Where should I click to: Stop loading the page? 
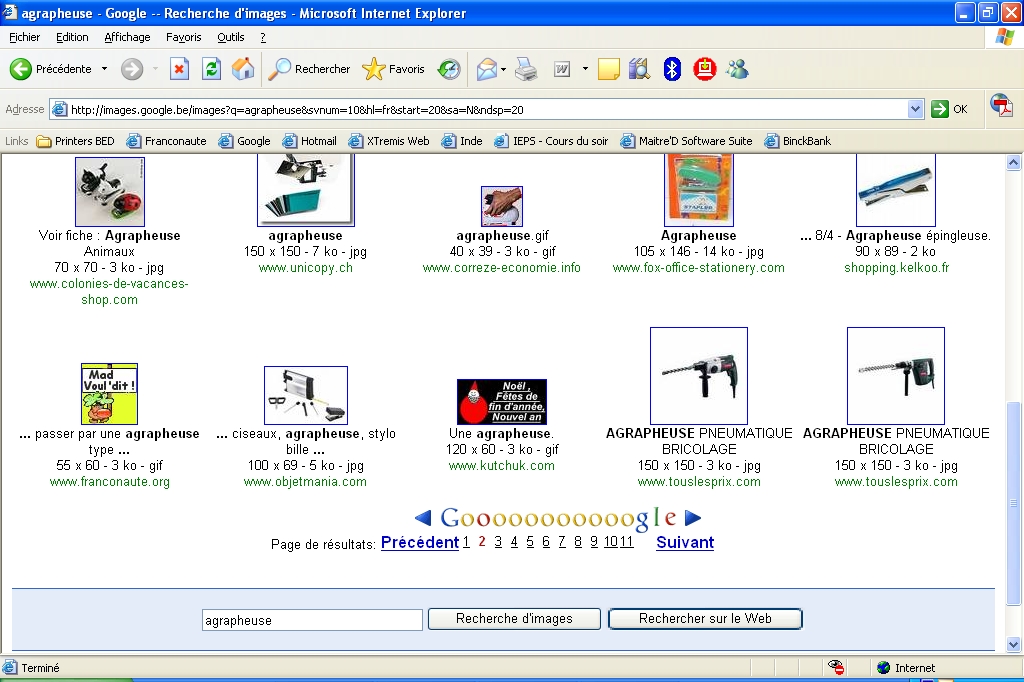click(x=179, y=69)
